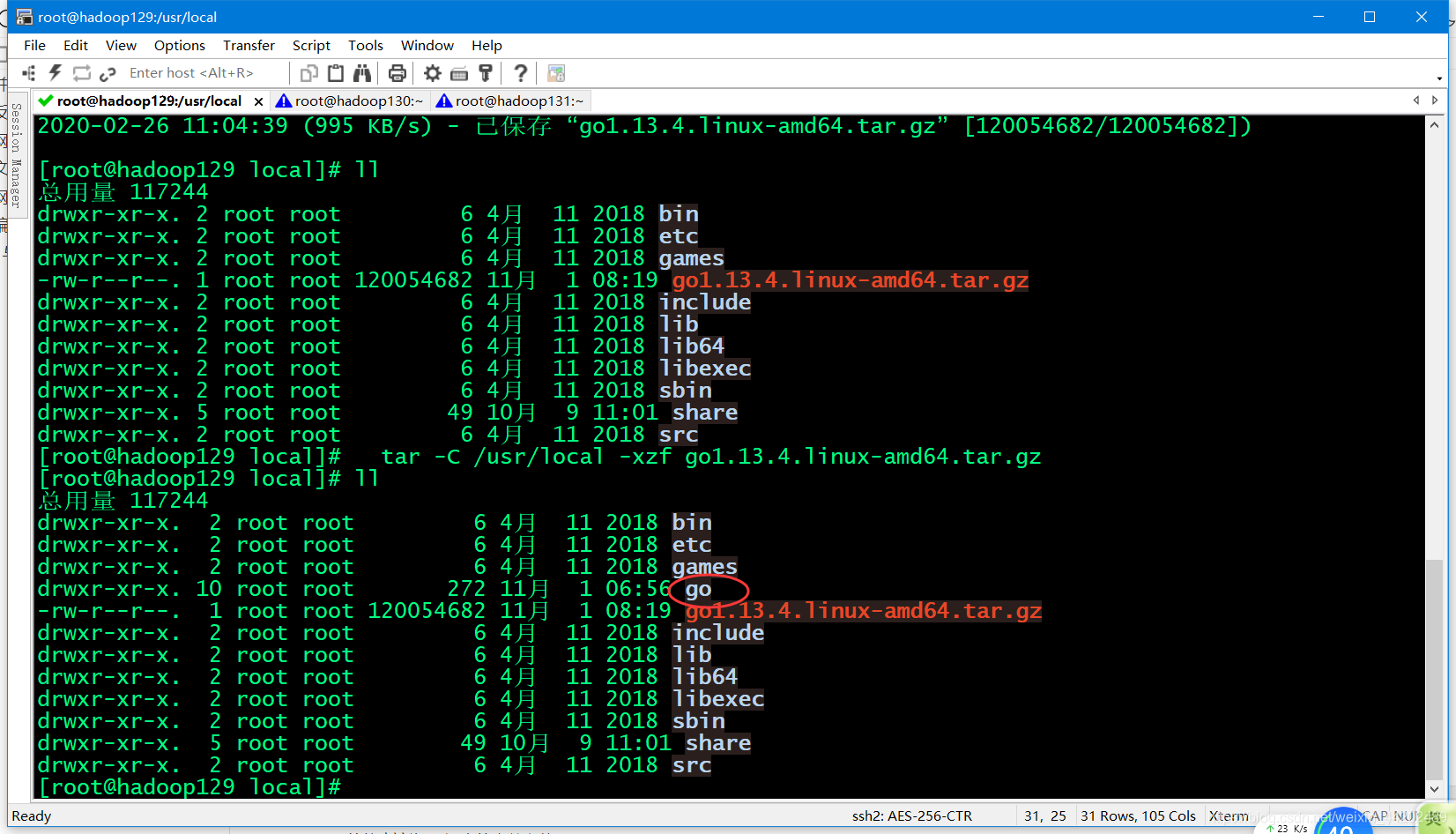Click the toolbar overflow dropdown arrow
The height and width of the screenshot is (834, 1456).
point(1439,78)
